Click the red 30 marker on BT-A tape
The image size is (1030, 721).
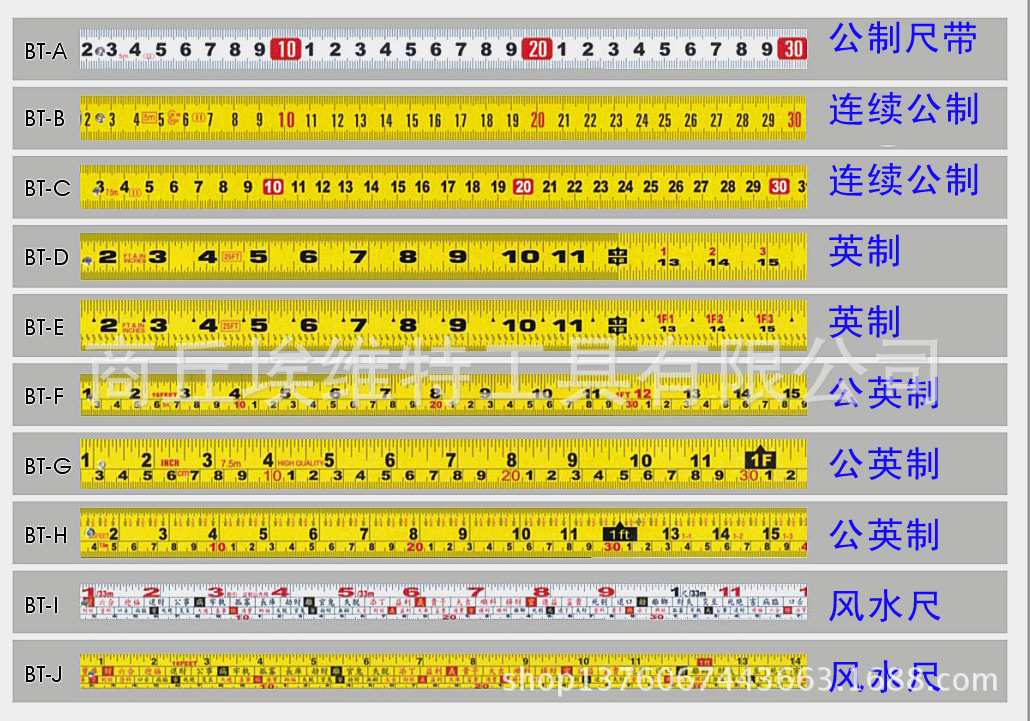click(794, 49)
